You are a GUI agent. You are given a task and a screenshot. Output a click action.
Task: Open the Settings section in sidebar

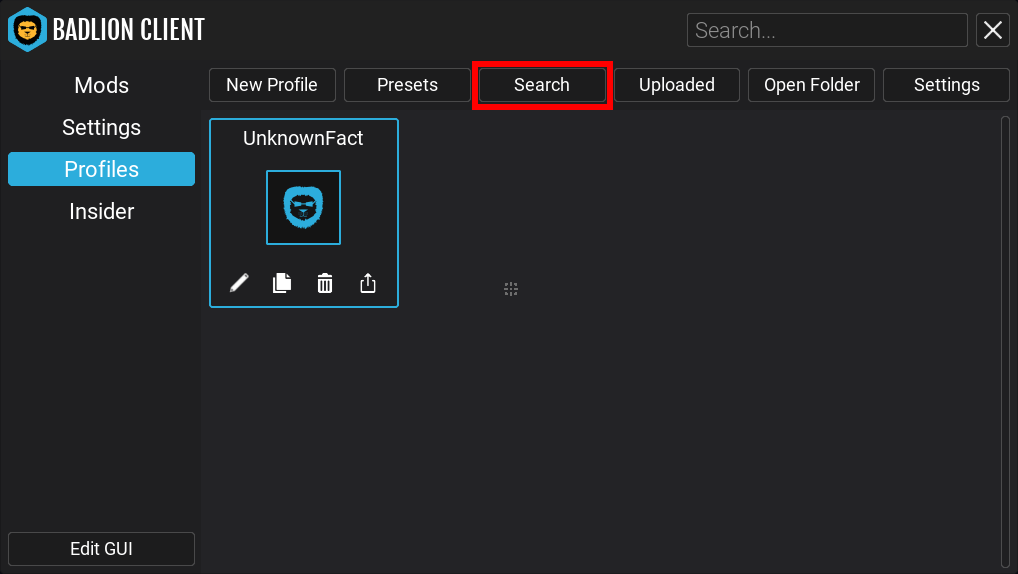(x=101, y=127)
